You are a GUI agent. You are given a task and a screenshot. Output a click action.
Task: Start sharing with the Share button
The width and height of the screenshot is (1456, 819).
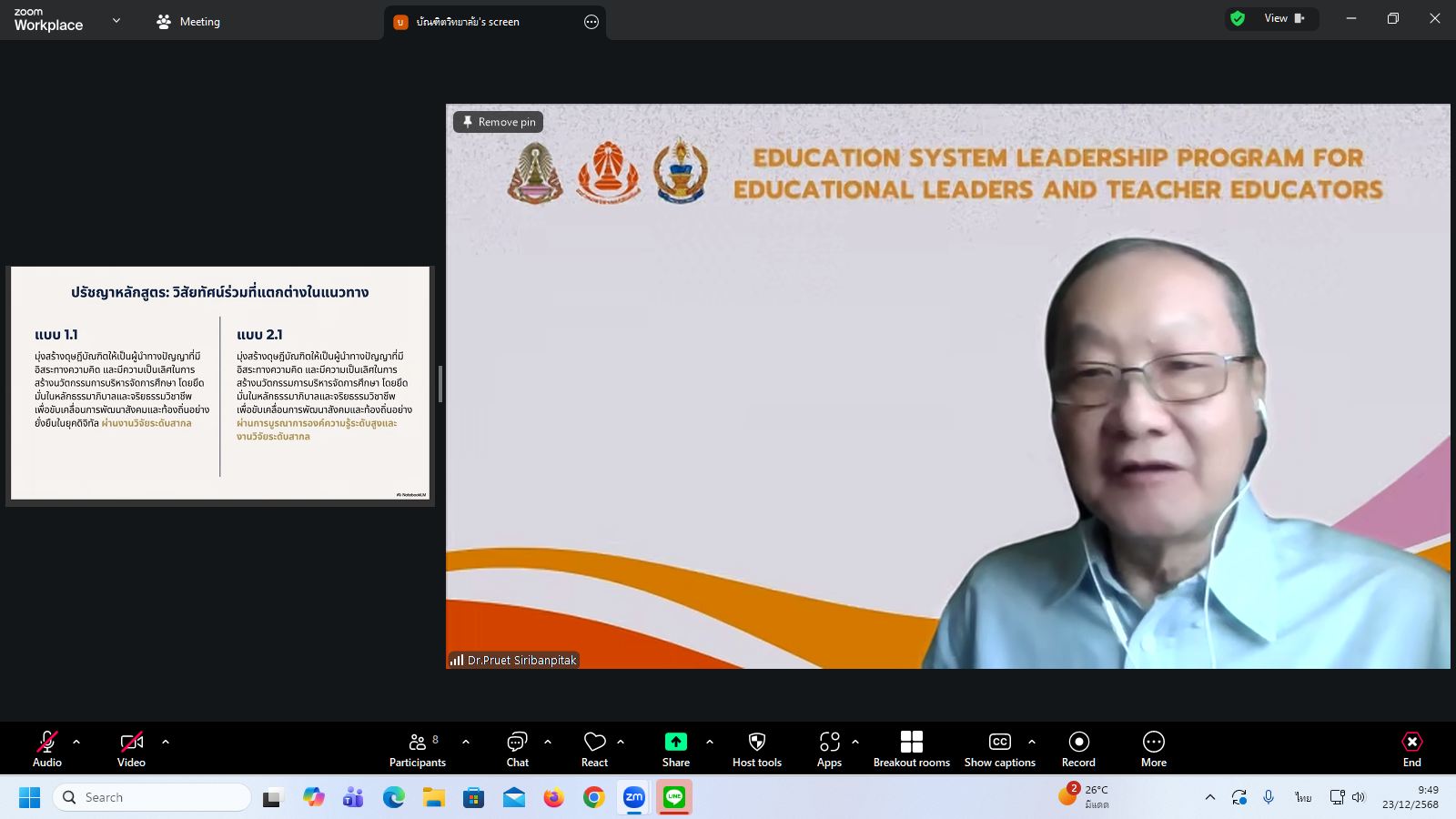(675, 748)
